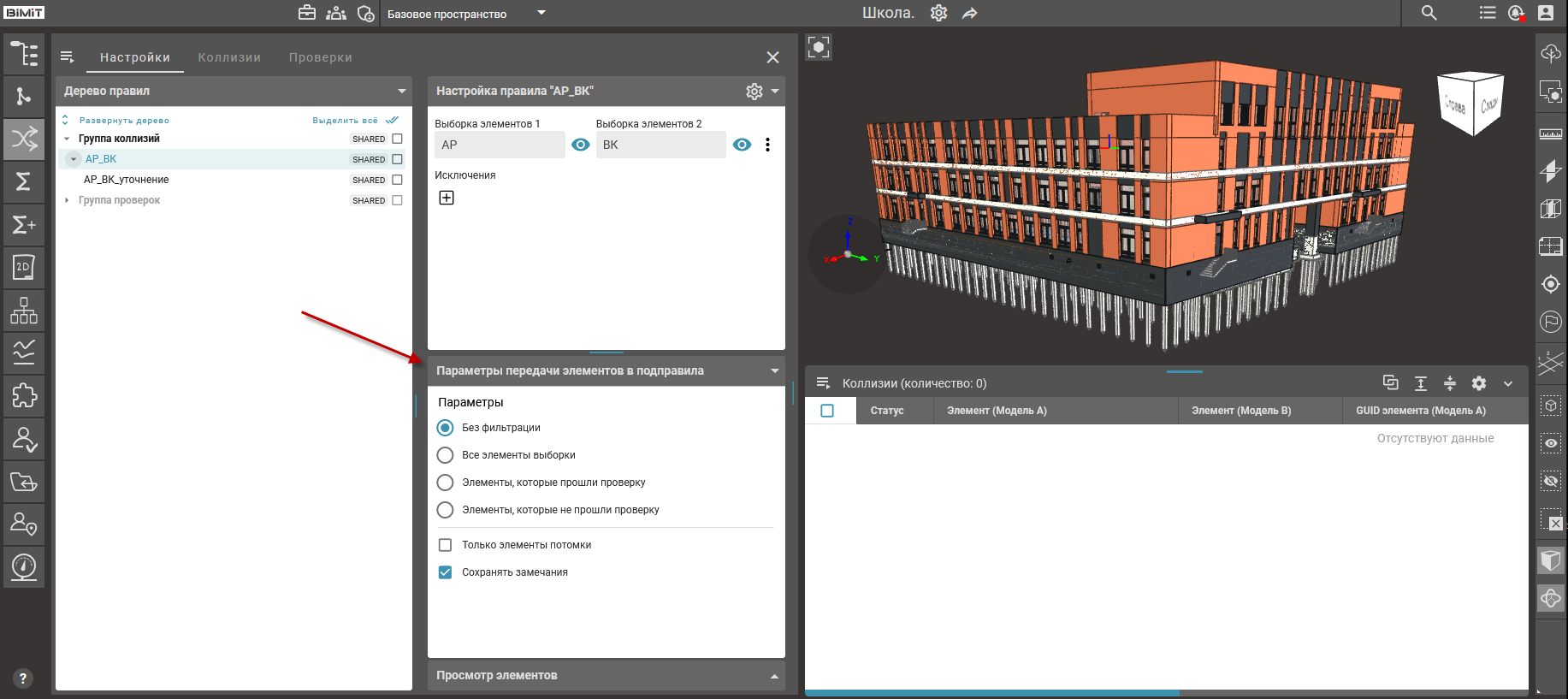Viewport: 1568px width, 699px height.
Task: Open collisions table settings gear
Action: click(1478, 383)
